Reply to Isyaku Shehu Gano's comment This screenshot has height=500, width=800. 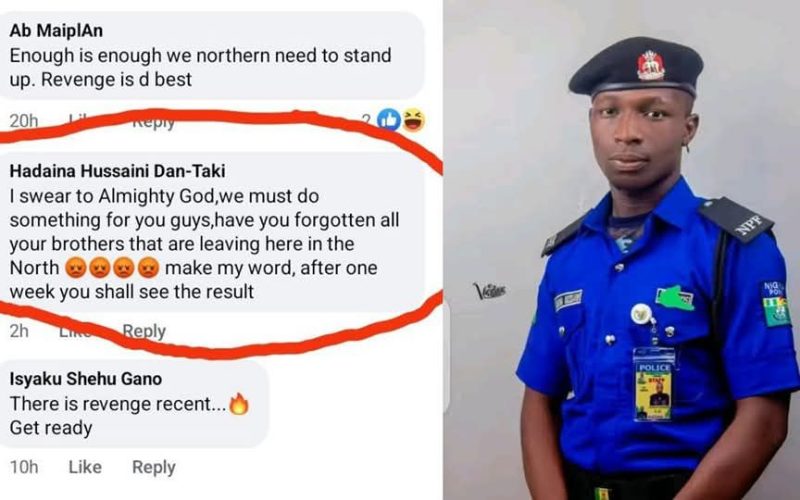[154, 467]
